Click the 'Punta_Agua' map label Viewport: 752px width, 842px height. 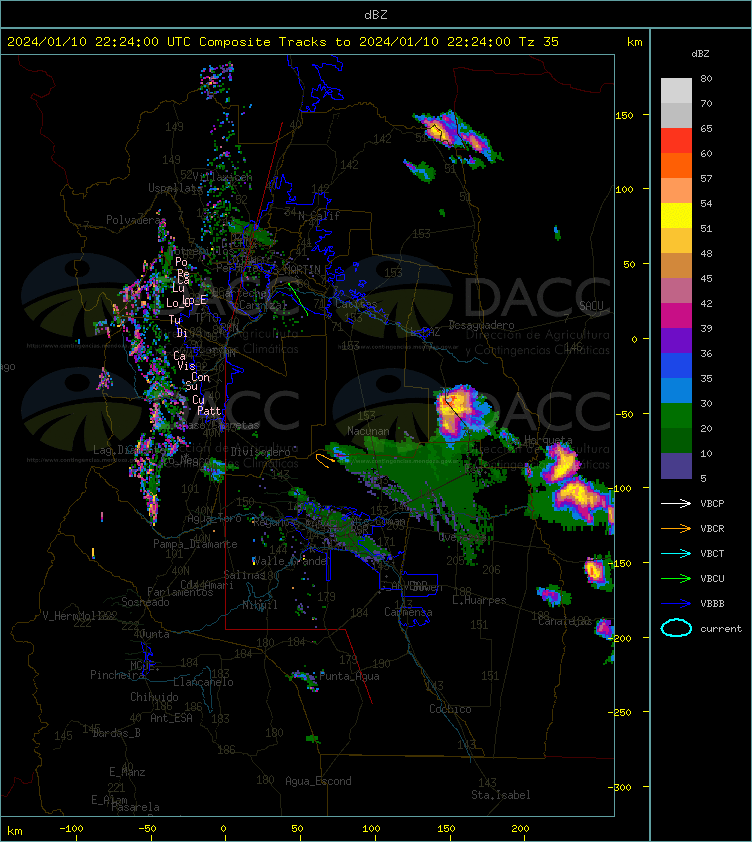coord(349,676)
